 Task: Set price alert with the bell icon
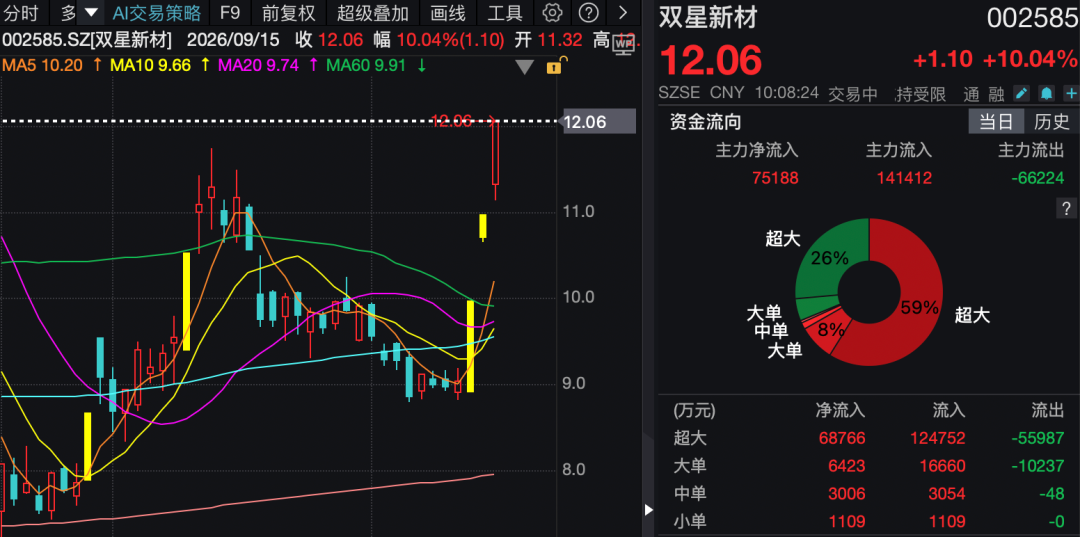coord(1046,94)
